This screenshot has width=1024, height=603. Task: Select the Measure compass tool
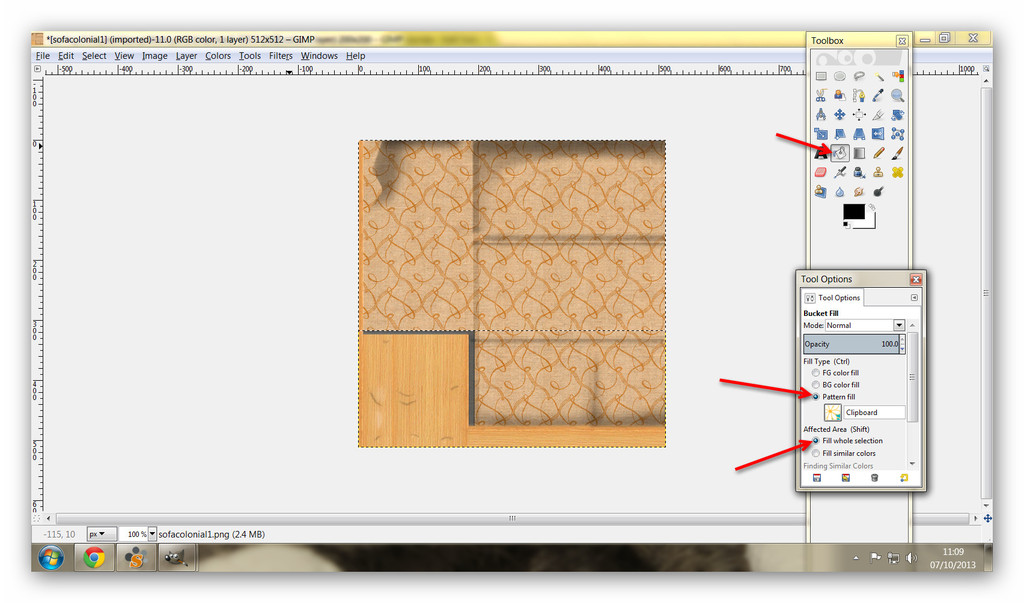point(821,115)
